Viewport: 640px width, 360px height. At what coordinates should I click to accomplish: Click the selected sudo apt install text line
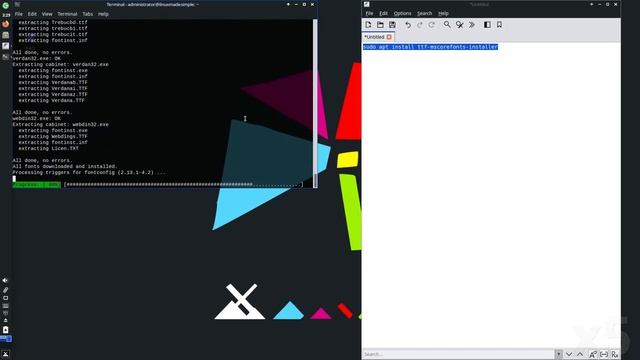coord(430,47)
